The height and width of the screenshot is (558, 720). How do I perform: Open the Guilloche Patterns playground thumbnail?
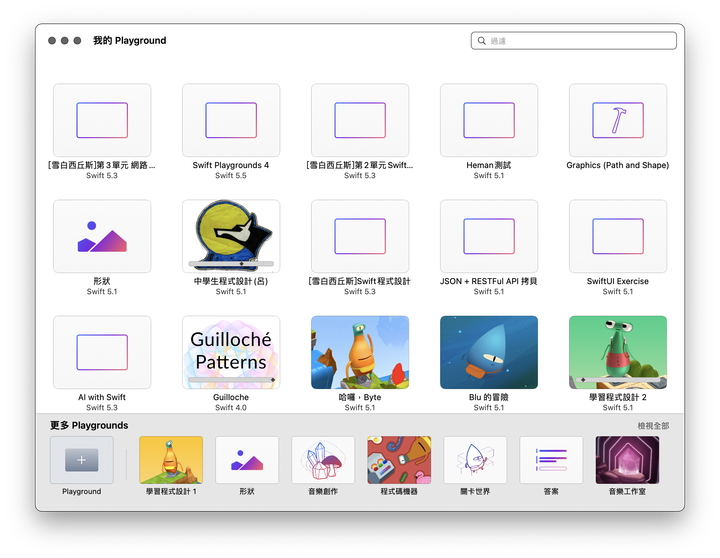pyautogui.click(x=231, y=350)
